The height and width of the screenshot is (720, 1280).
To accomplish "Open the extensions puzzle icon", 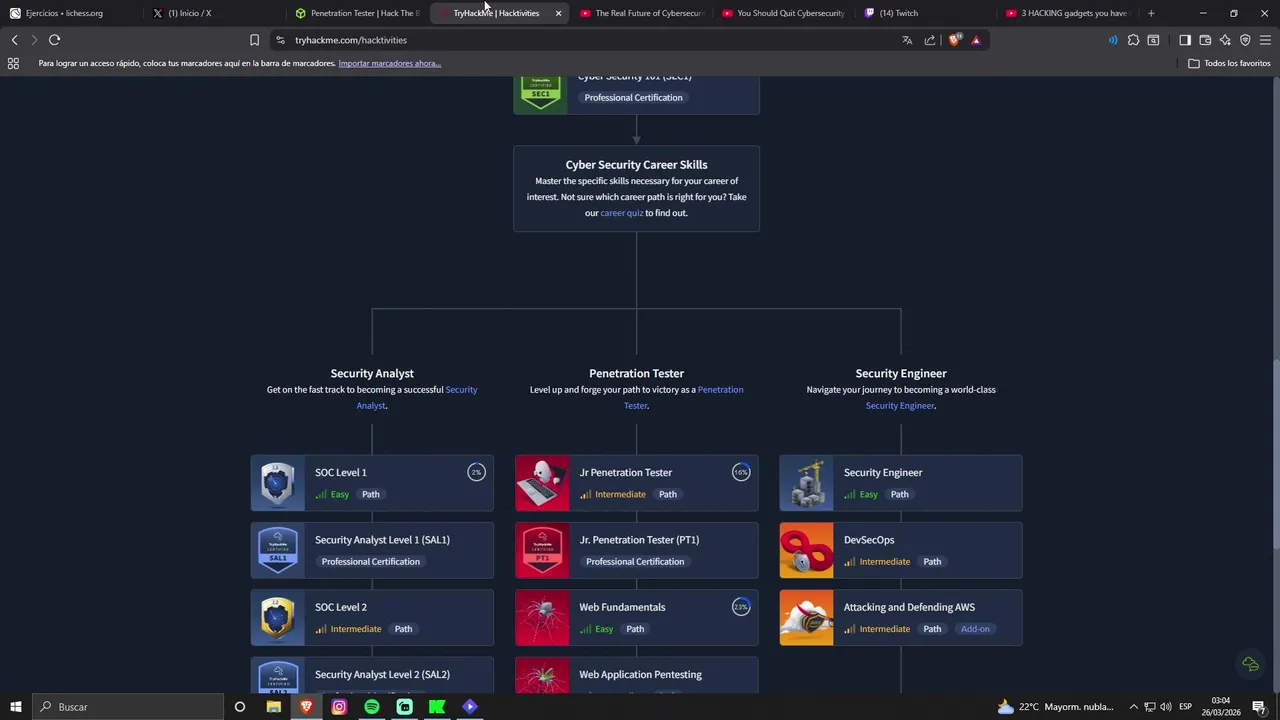I will click(1133, 40).
